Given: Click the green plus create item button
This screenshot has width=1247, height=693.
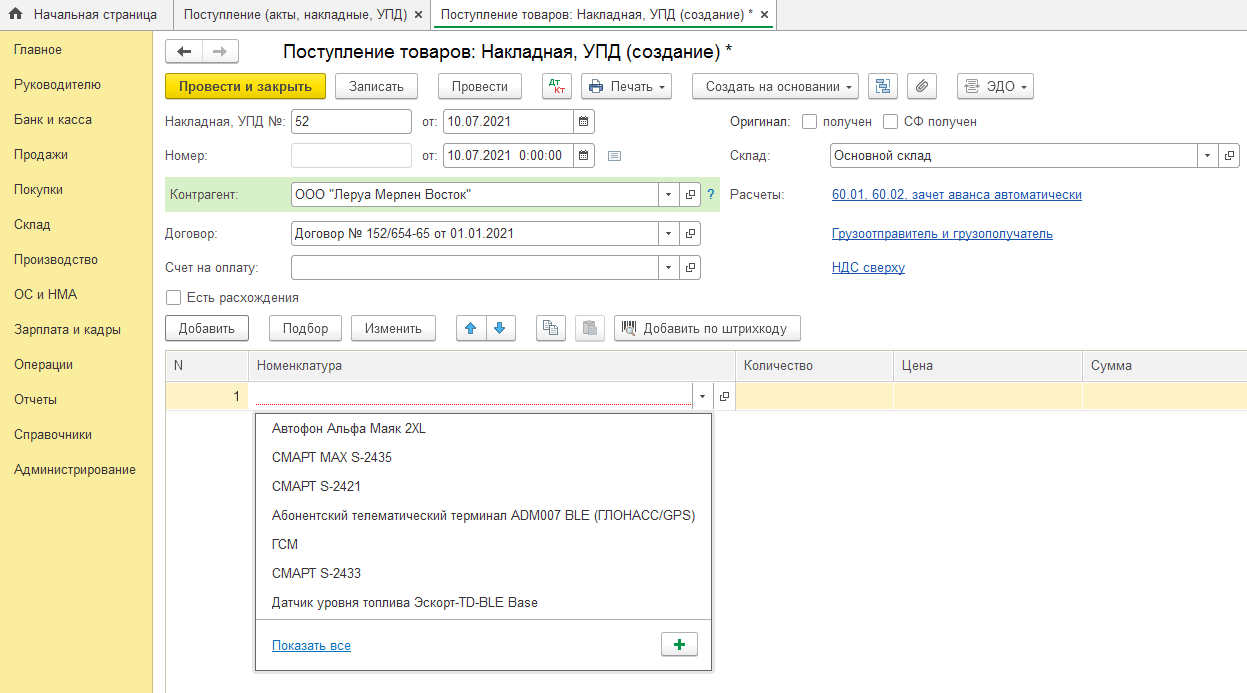Looking at the screenshot, I should tap(679, 645).
